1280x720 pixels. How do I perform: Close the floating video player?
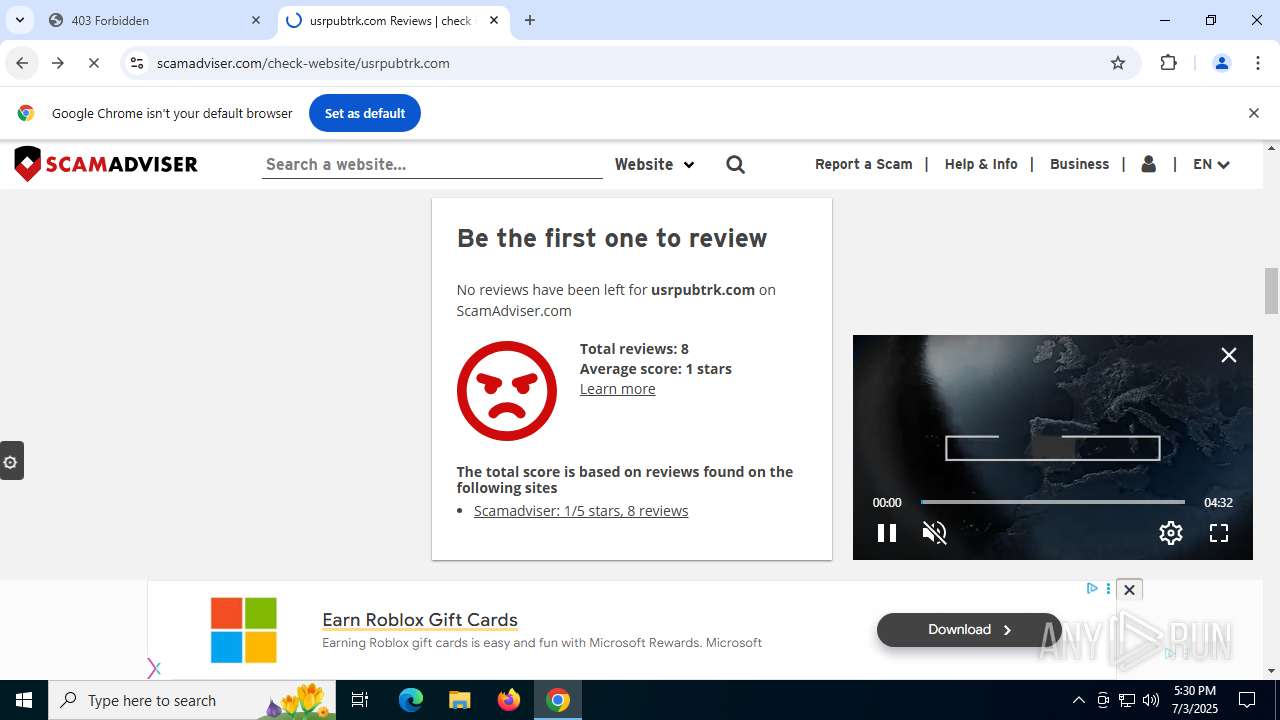1228,355
